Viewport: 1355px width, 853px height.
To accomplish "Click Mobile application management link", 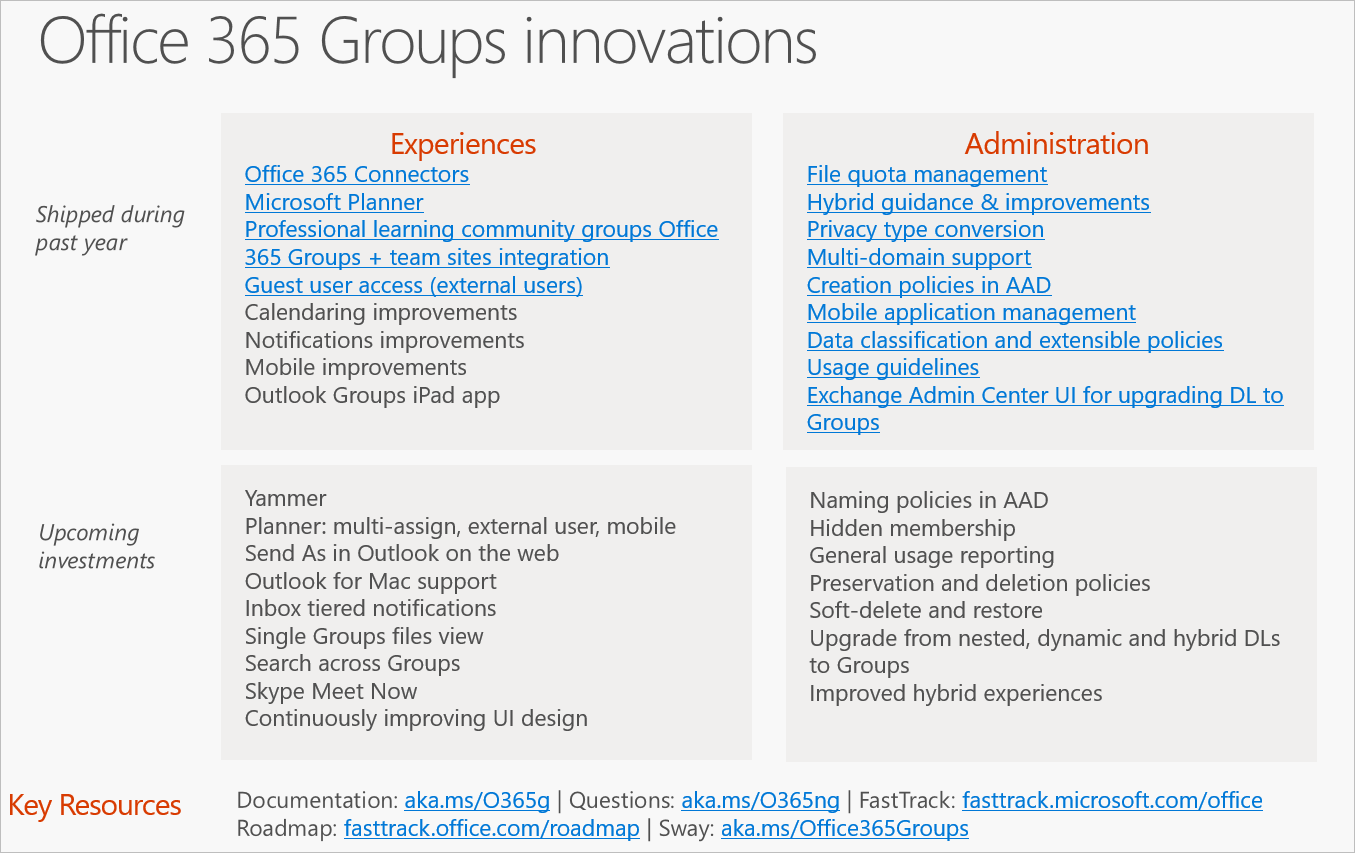I will pyautogui.click(x=971, y=312).
